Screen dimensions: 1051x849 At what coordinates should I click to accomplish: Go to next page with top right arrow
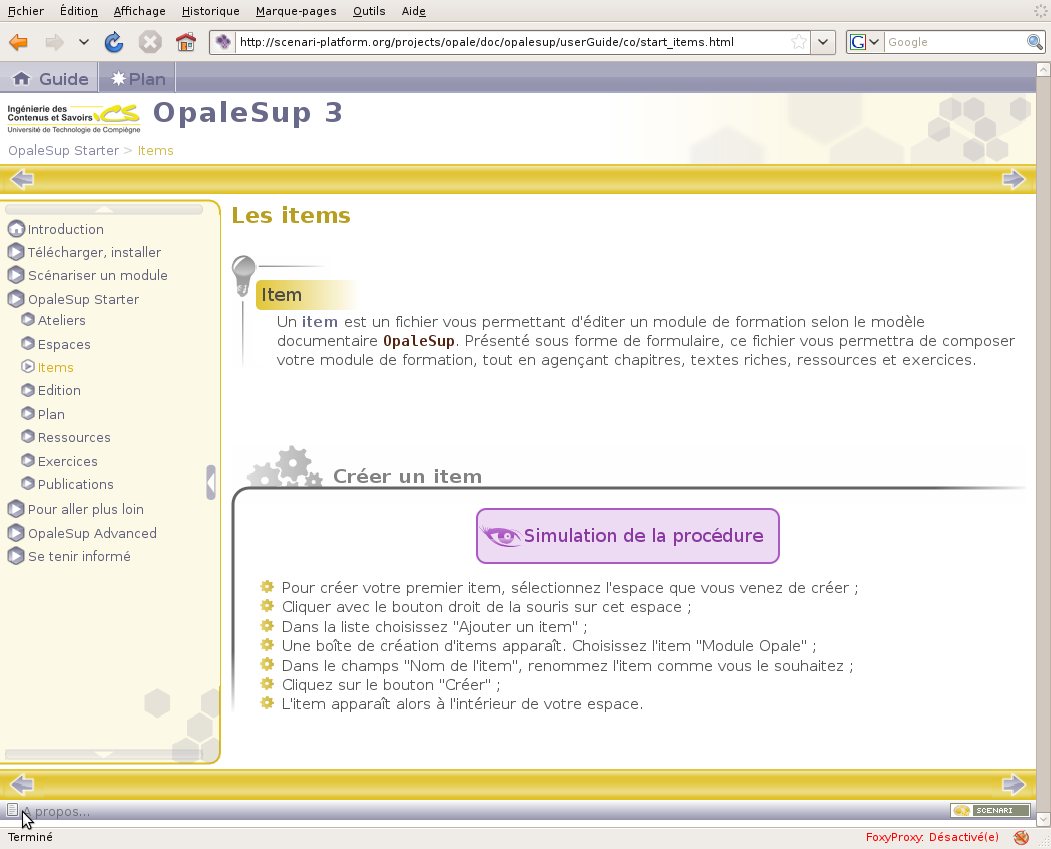(x=1013, y=179)
